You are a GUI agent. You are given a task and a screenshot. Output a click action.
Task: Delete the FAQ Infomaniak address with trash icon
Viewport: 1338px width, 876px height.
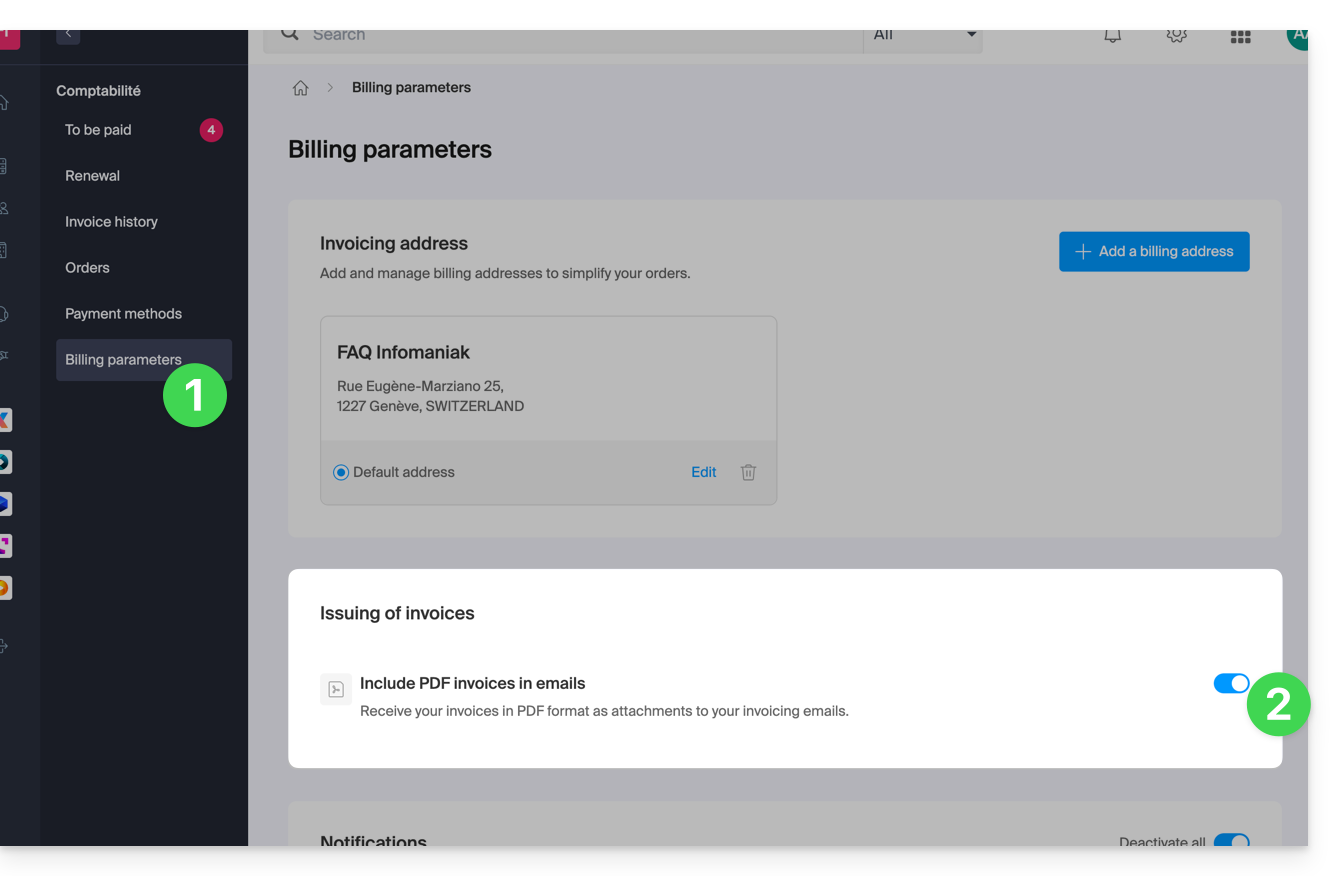point(748,472)
